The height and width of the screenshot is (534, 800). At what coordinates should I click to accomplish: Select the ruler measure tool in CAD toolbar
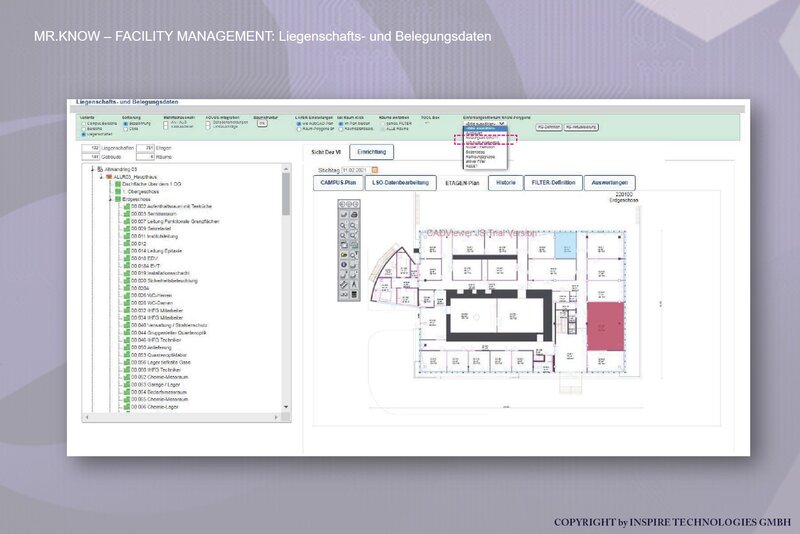[x=344, y=285]
